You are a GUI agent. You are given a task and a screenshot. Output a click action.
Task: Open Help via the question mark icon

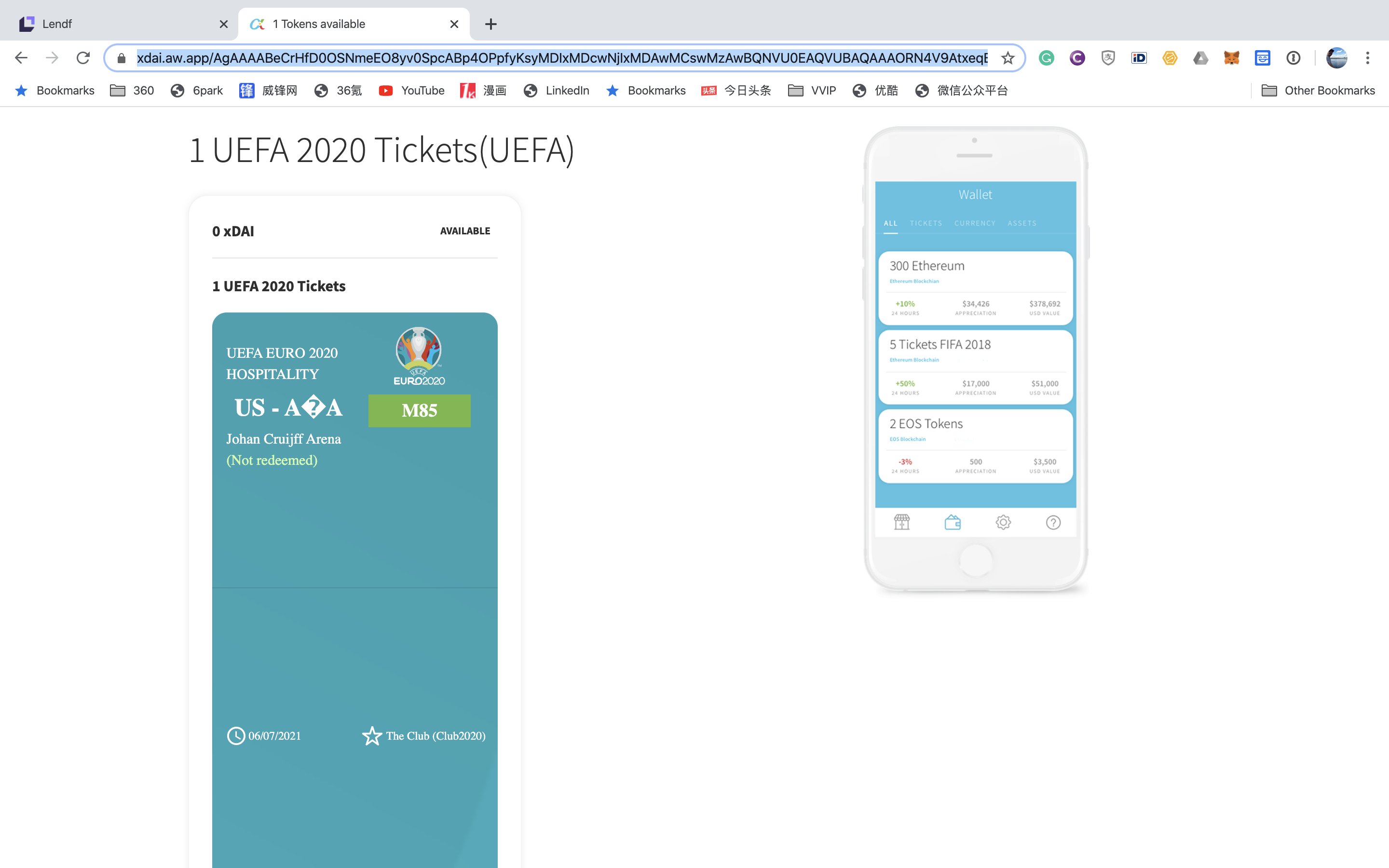click(1053, 522)
